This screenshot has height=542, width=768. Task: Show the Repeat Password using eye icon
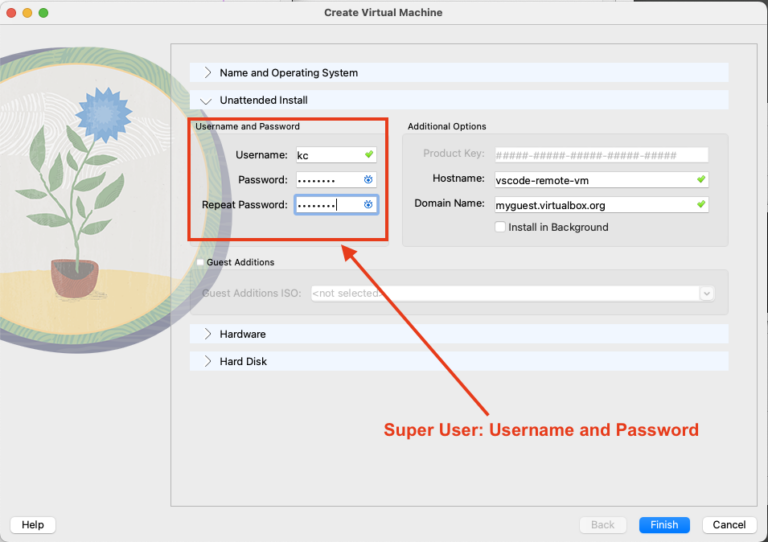coord(368,205)
